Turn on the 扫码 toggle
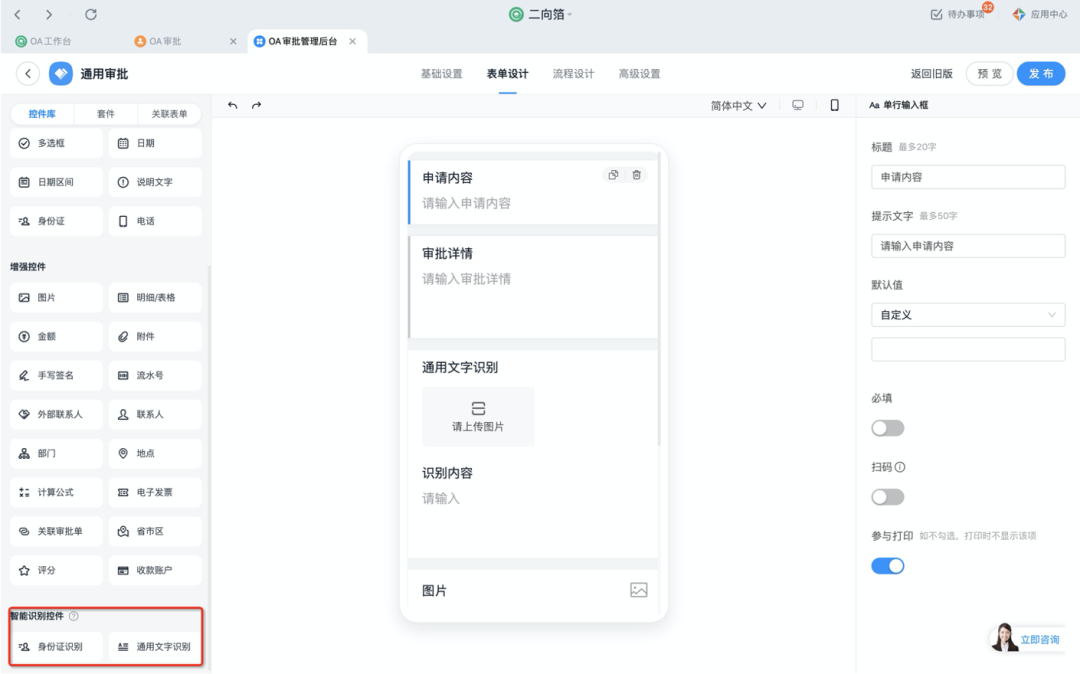This screenshot has height=674, width=1080. pos(887,497)
